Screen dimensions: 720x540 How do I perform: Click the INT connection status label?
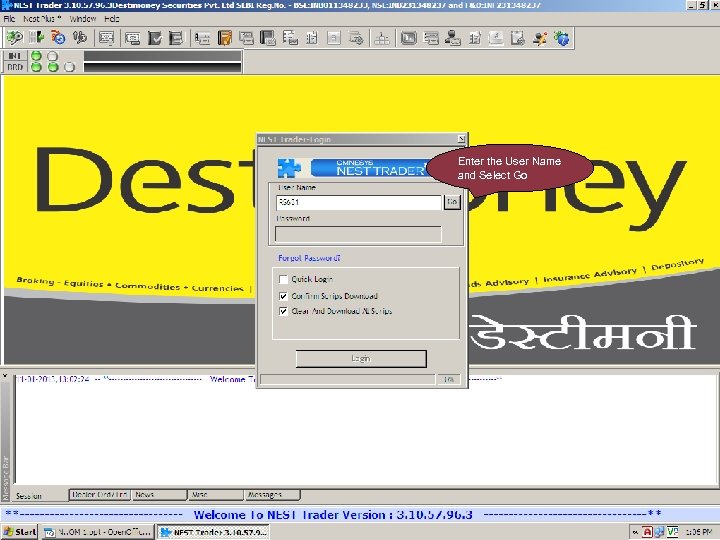[15, 56]
